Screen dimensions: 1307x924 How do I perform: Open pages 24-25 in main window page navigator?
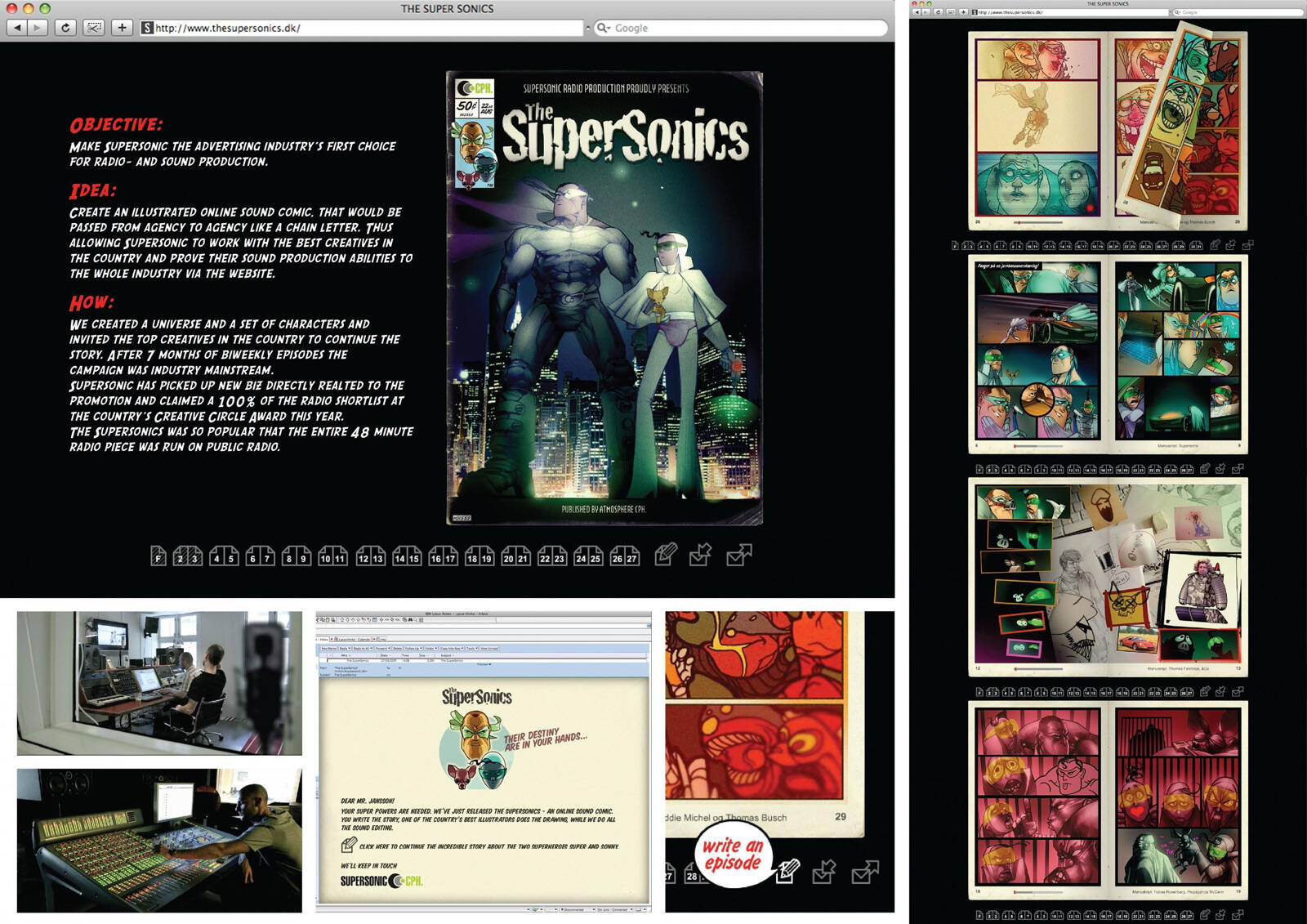(588, 556)
